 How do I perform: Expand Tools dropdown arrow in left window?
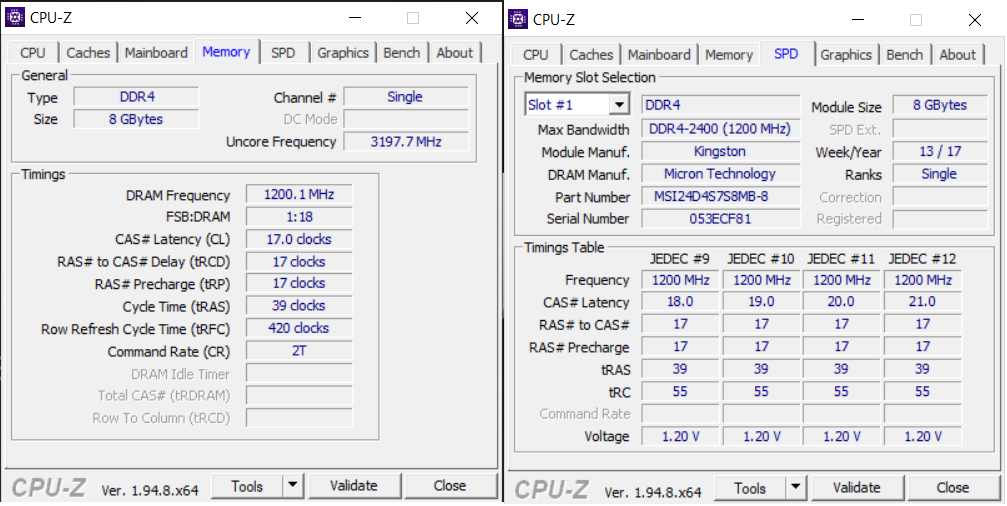(x=293, y=486)
